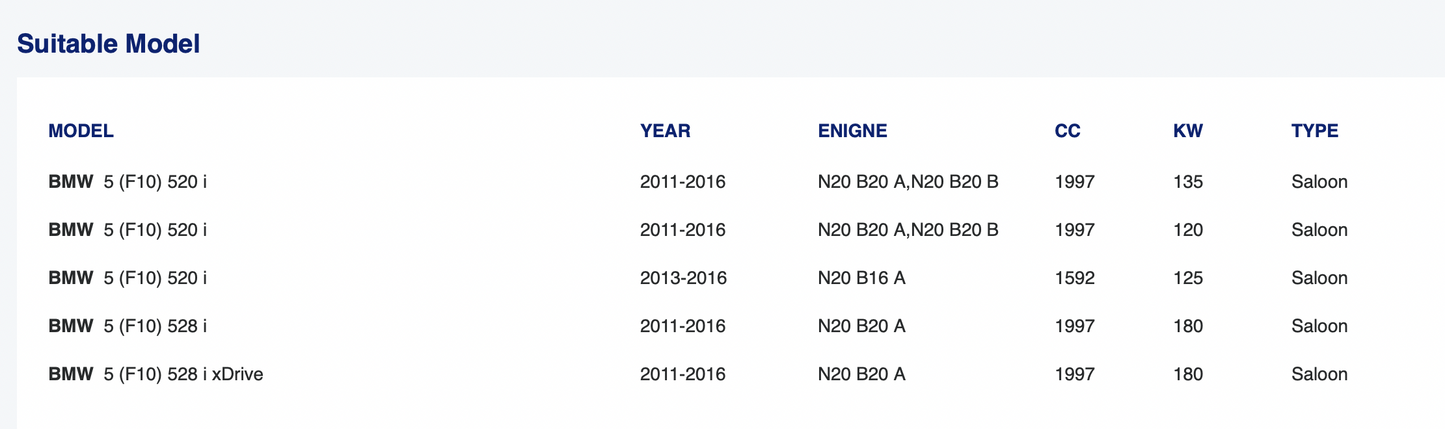Click the Suitable Model heading

click(x=108, y=44)
